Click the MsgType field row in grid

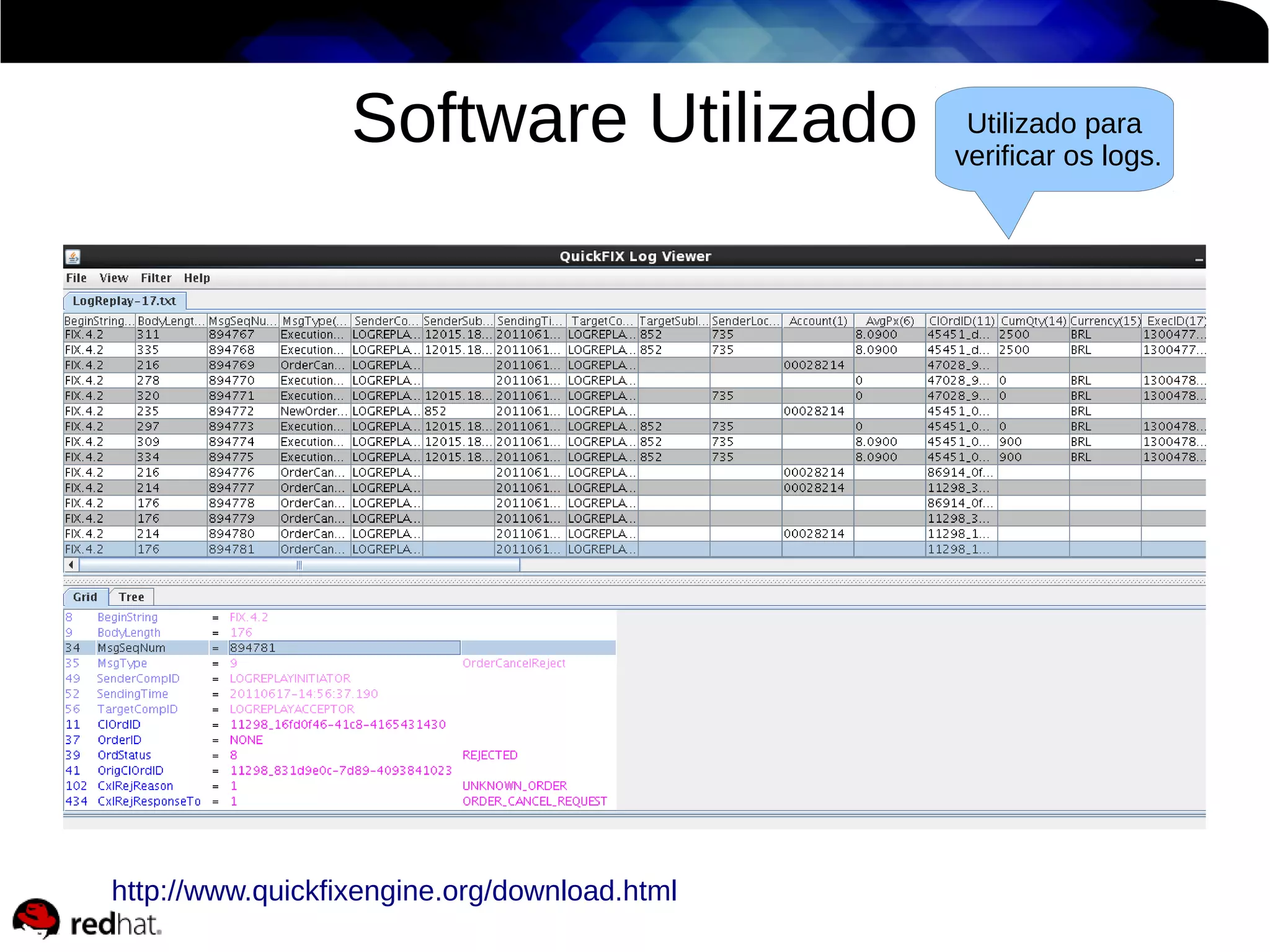[x=340, y=663]
